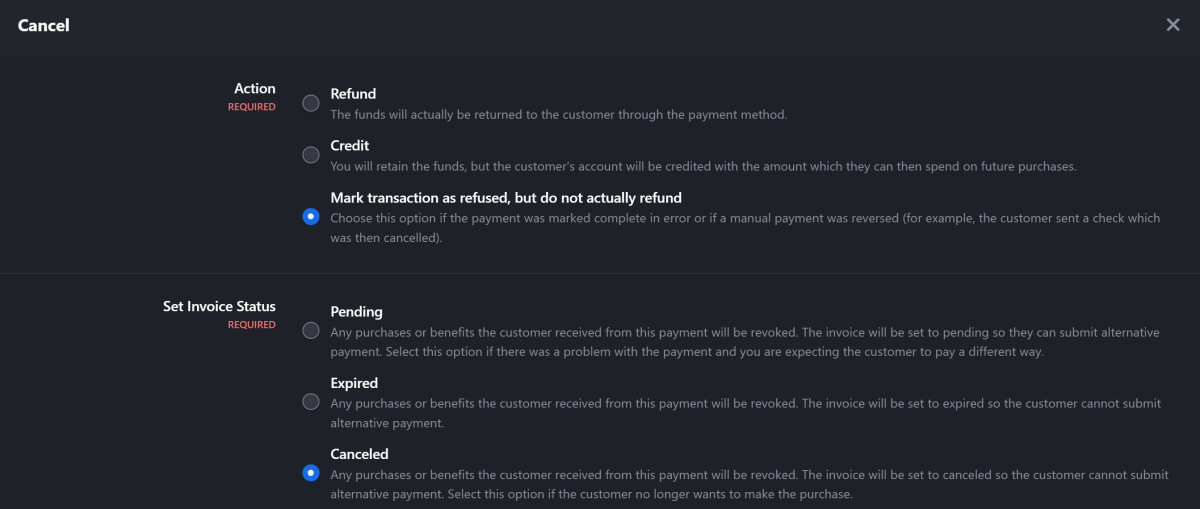The height and width of the screenshot is (509, 1200).
Task: Click the Credit option label text
Action: coord(350,146)
